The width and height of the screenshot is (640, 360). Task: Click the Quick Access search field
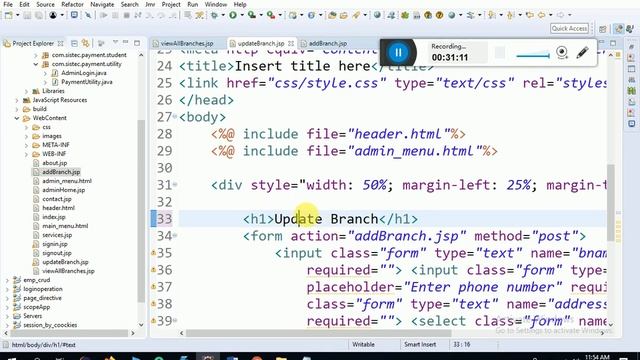[569, 29]
